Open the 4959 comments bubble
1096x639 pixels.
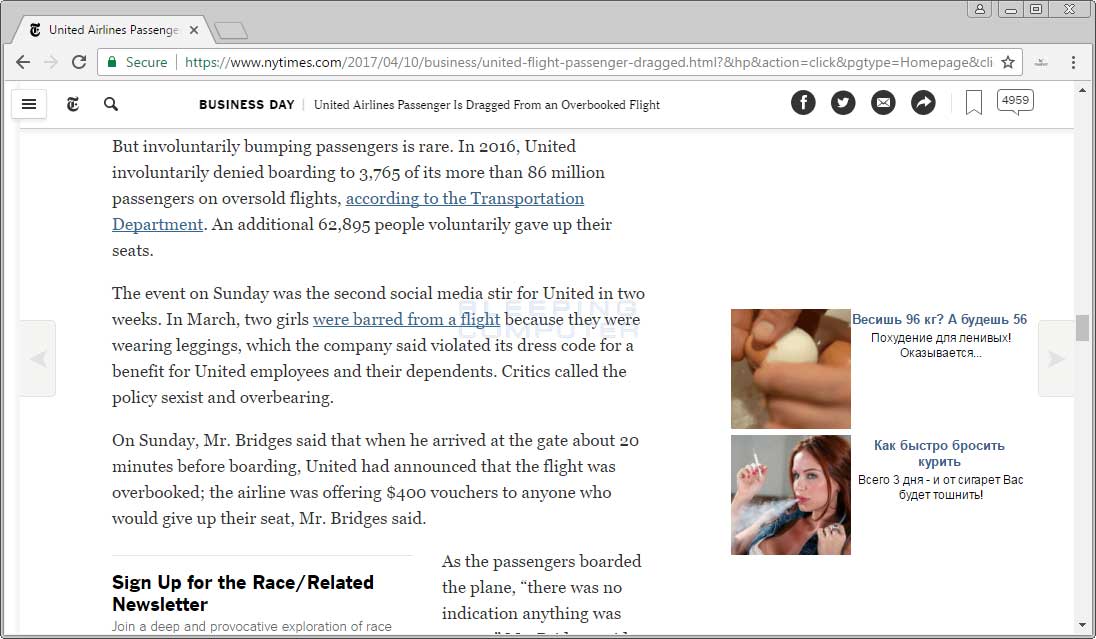(x=1015, y=101)
